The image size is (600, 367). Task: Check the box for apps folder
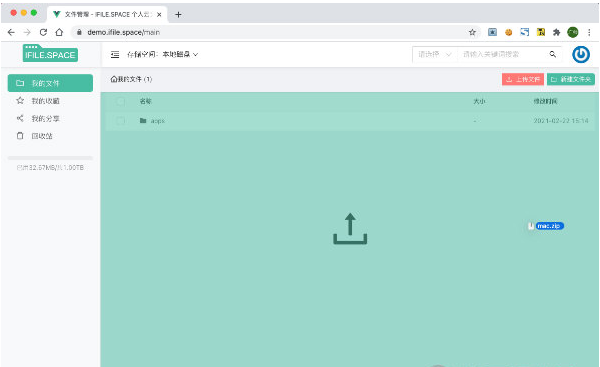tap(120, 121)
